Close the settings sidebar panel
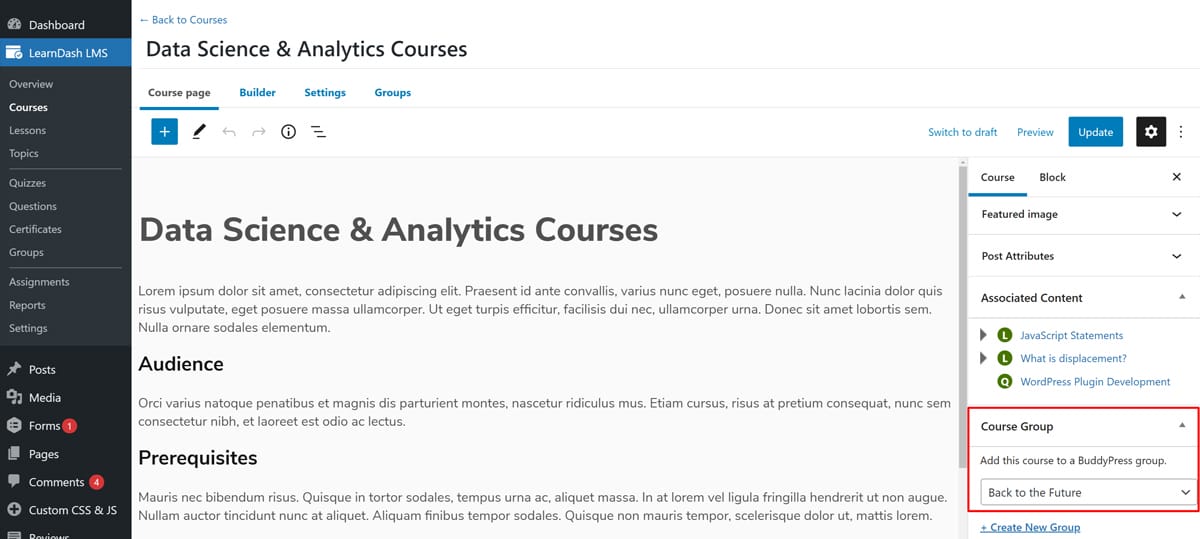 [x=1176, y=177]
